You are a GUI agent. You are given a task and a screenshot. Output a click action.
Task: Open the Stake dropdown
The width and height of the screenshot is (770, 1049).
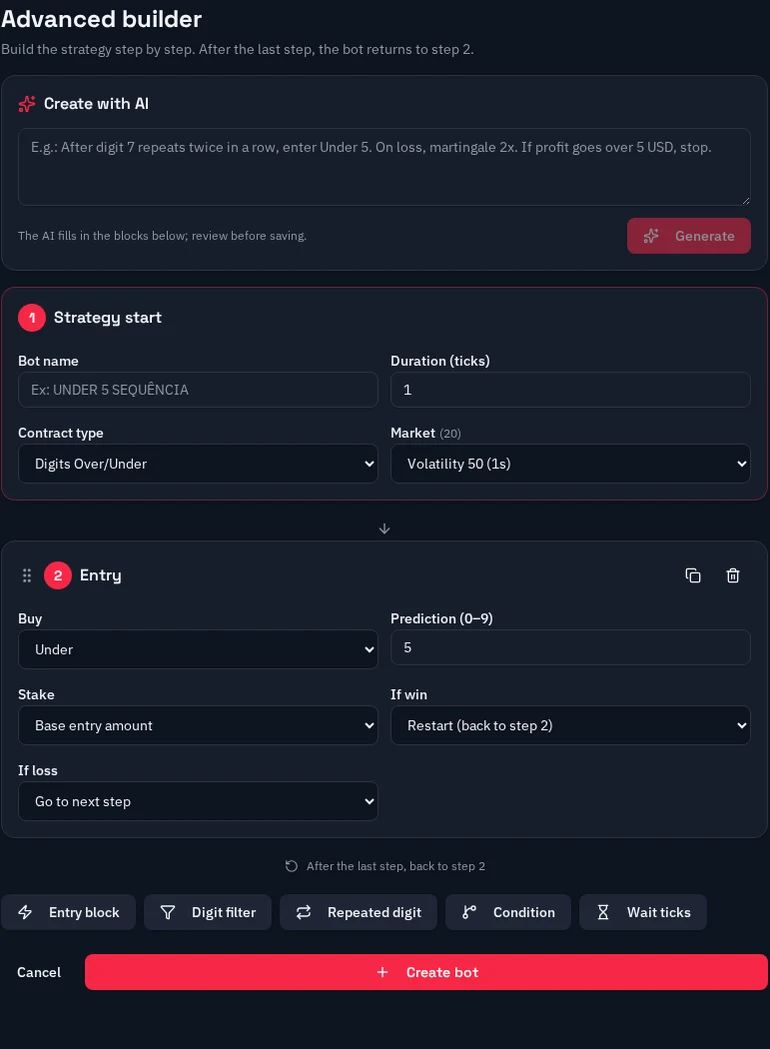pyautogui.click(x=198, y=725)
